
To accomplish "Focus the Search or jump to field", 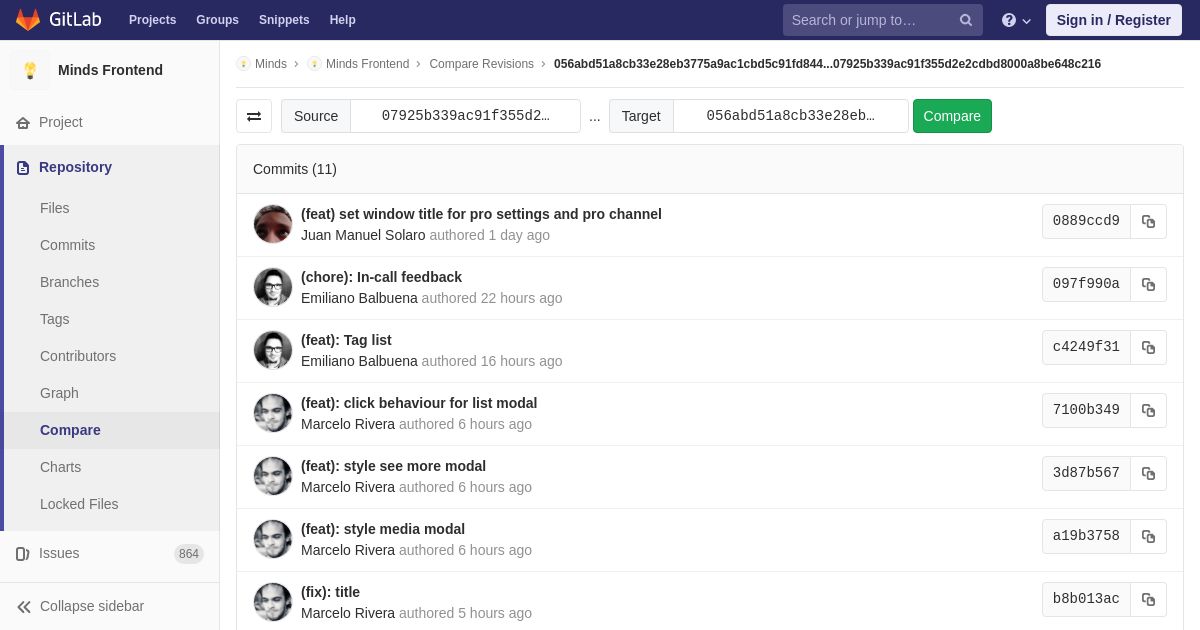I will (868, 20).
